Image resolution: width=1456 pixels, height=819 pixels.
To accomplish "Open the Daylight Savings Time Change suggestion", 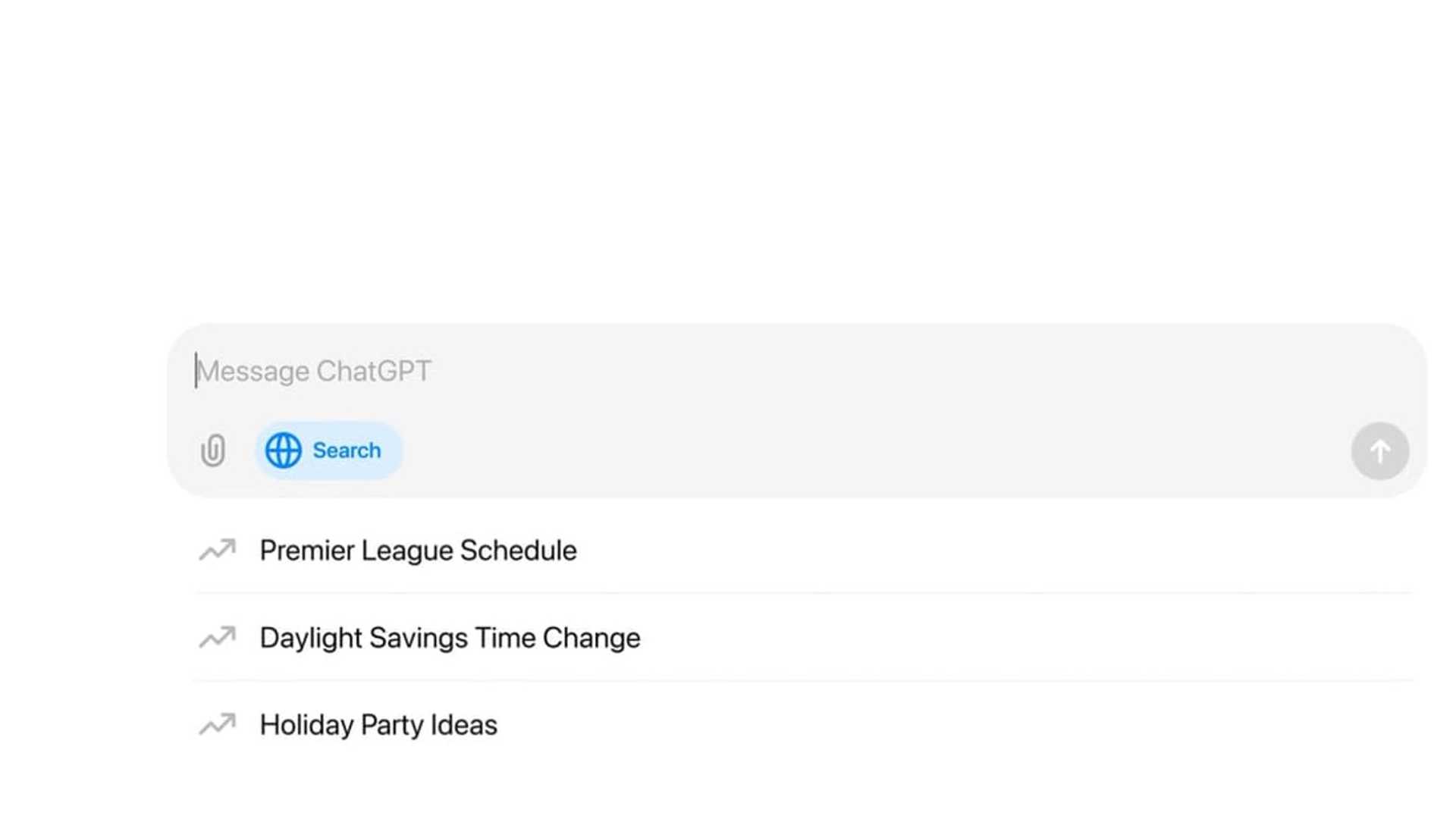I will 450,638.
